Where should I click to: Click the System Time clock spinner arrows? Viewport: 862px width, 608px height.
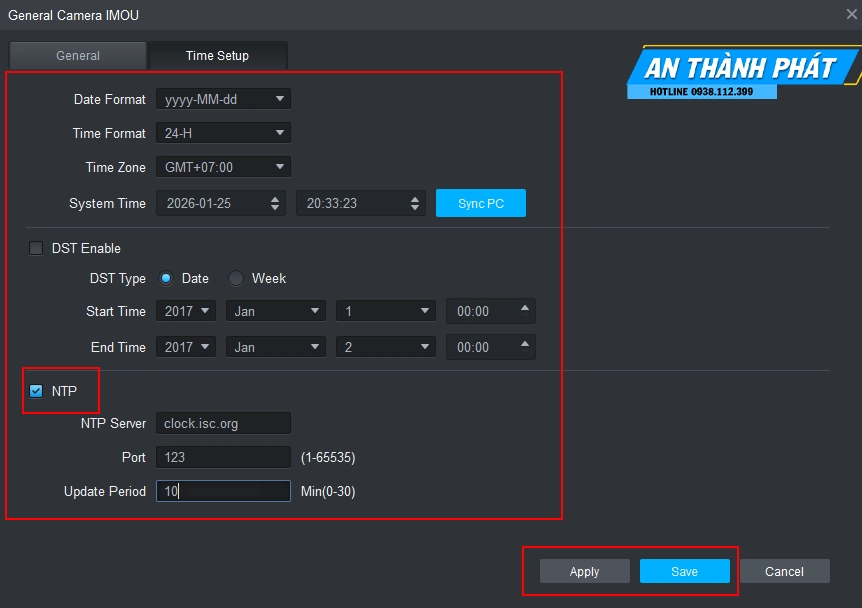[416, 203]
